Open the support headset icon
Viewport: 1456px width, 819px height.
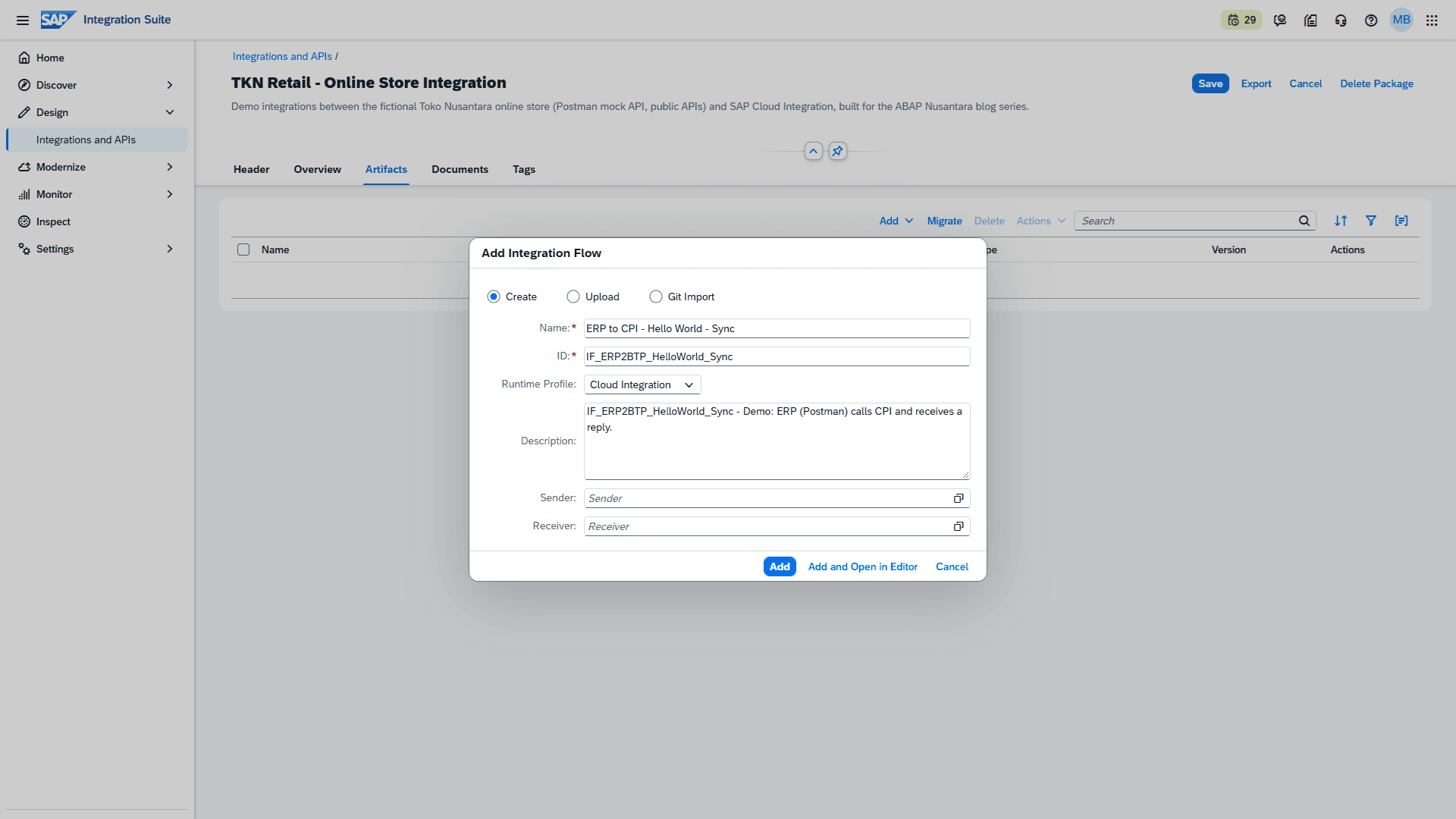1341,20
